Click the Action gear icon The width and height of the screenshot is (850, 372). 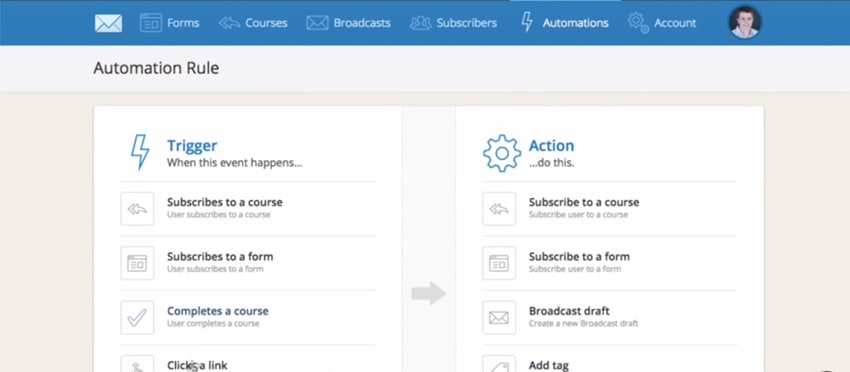(501, 153)
